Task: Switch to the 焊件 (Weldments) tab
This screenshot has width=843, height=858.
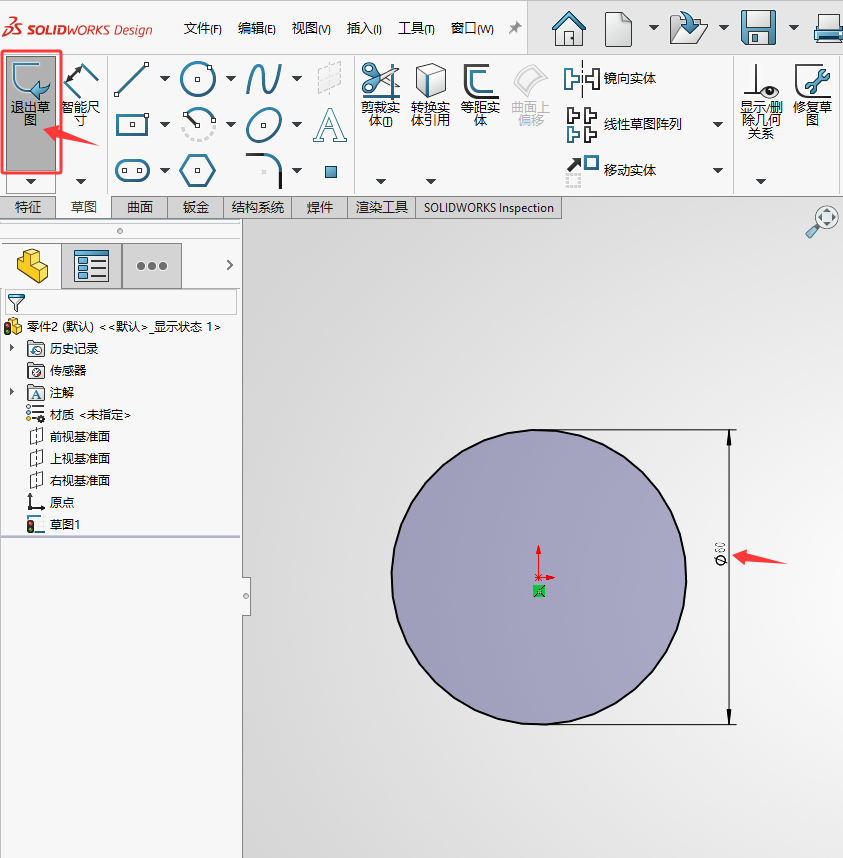Action: (x=319, y=207)
